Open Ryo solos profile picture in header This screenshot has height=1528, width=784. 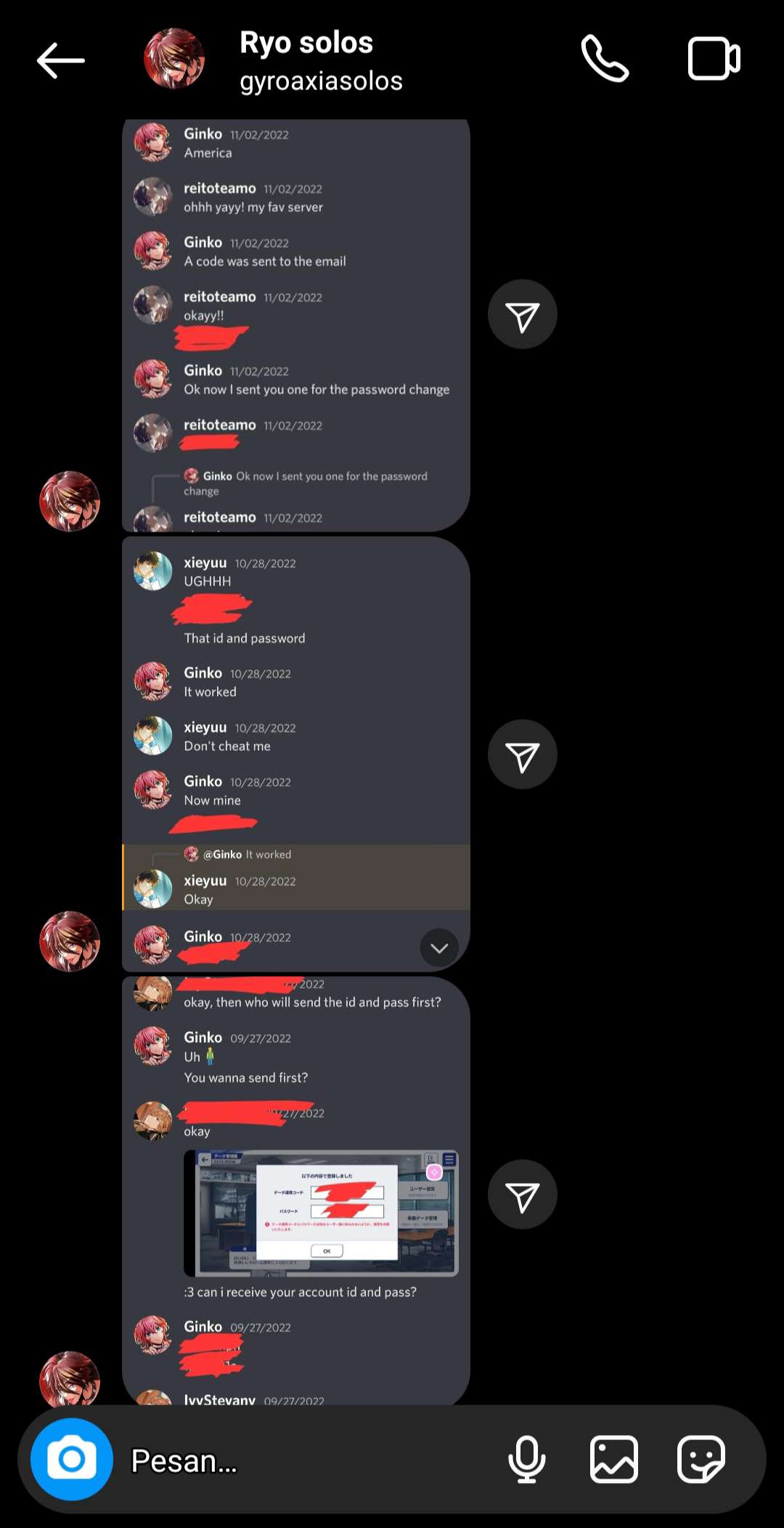click(x=174, y=59)
